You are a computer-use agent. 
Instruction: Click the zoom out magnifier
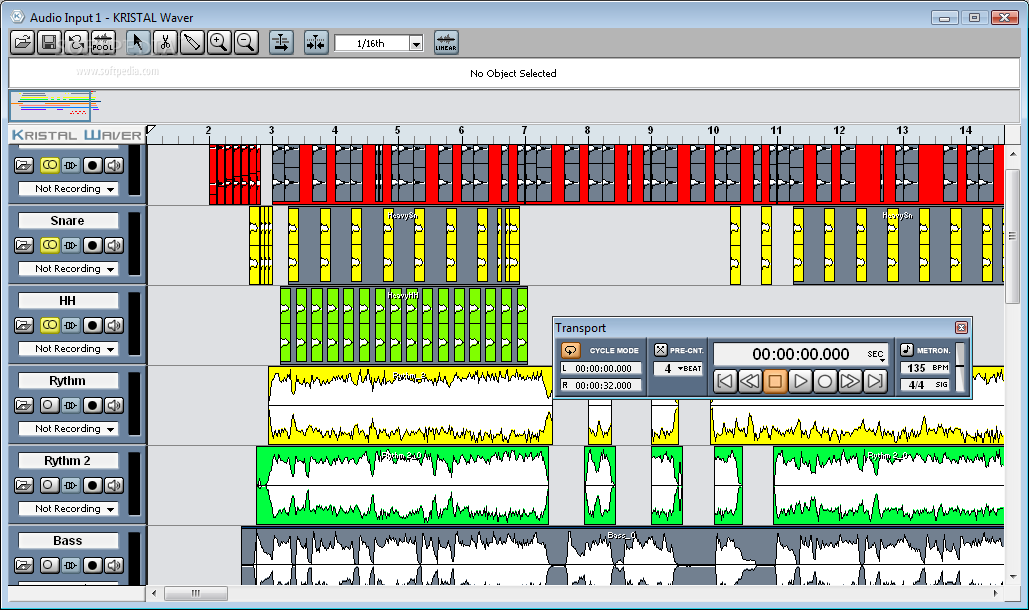pyautogui.click(x=246, y=43)
